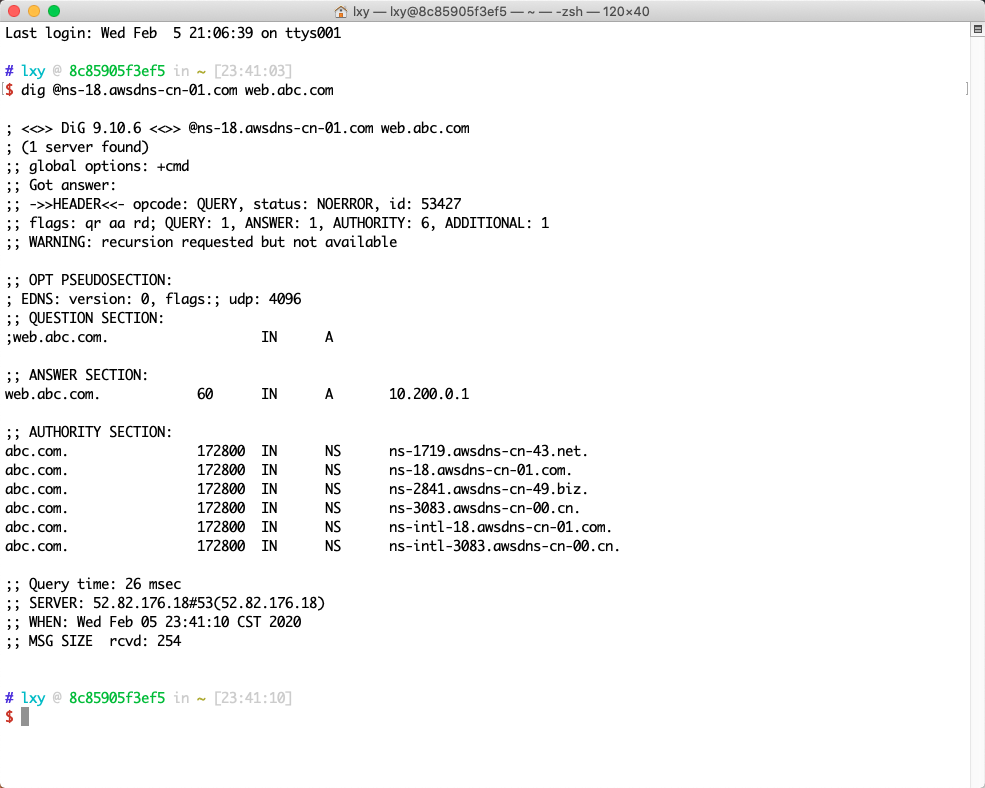This screenshot has width=985, height=788.
Task: Minimize the Terminal window with yellow button
Action: coord(34,11)
